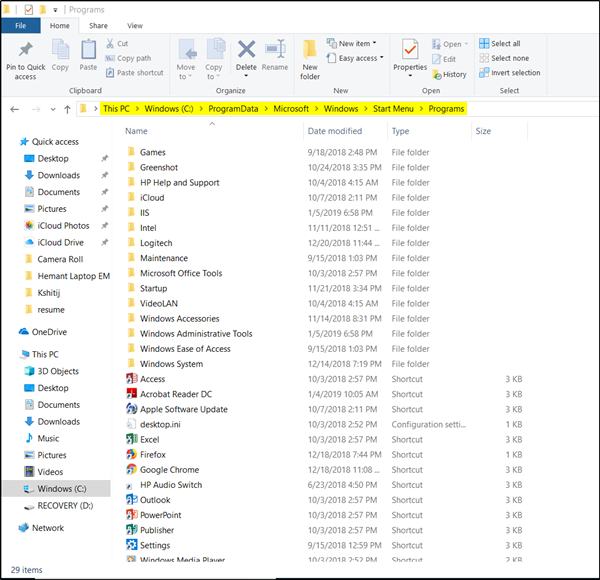Image resolution: width=600 pixels, height=580 pixels.
Task: Click the Cut scissors icon
Action: tap(110, 43)
